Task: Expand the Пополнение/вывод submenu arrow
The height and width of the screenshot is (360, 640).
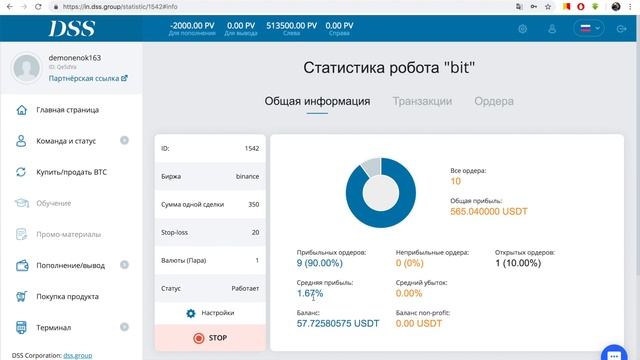Action: click(x=124, y=265)
